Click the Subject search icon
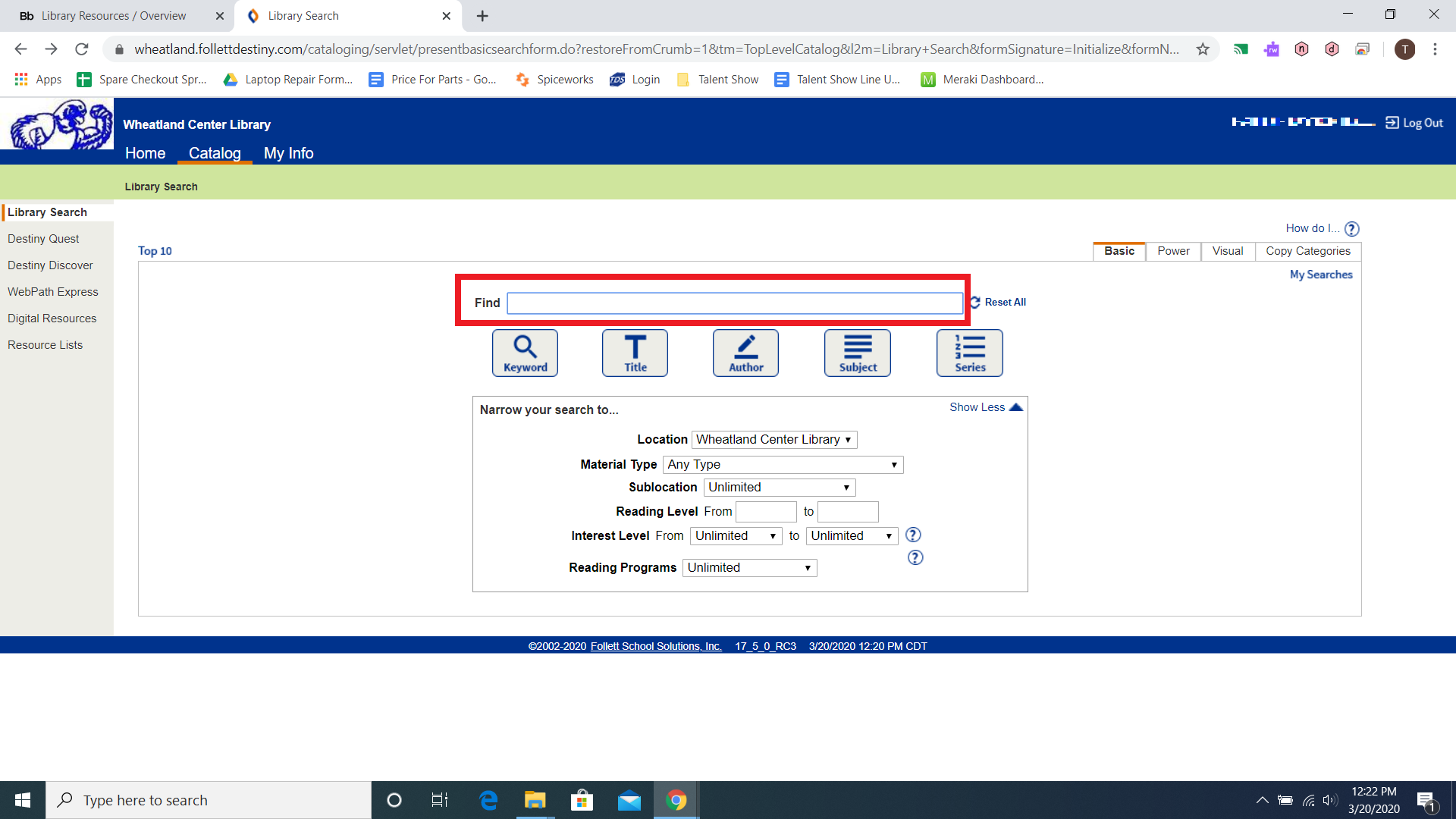Screen dimensions: 1456x819 858,353
